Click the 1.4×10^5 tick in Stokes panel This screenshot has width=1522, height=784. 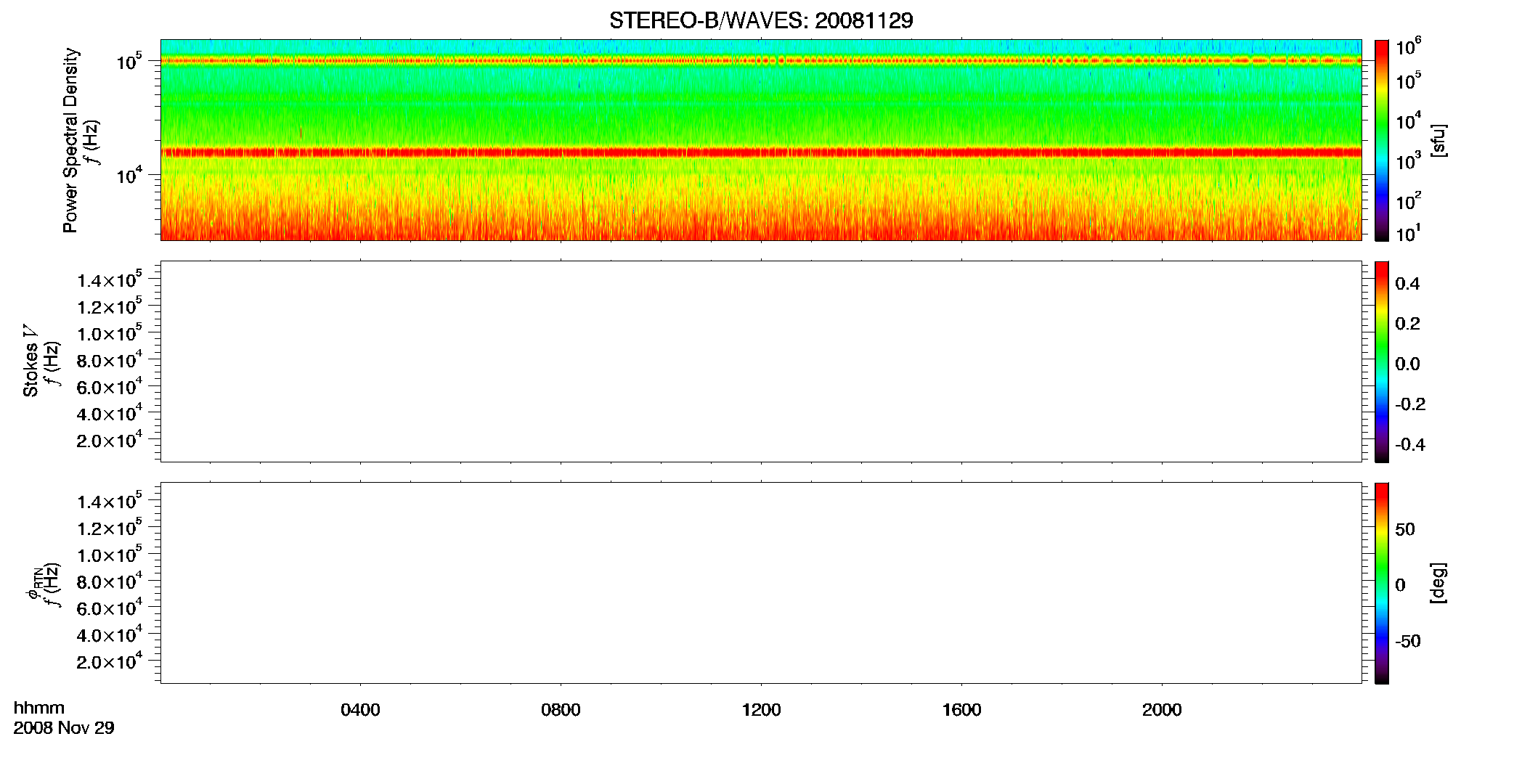(x=110, y=279)
